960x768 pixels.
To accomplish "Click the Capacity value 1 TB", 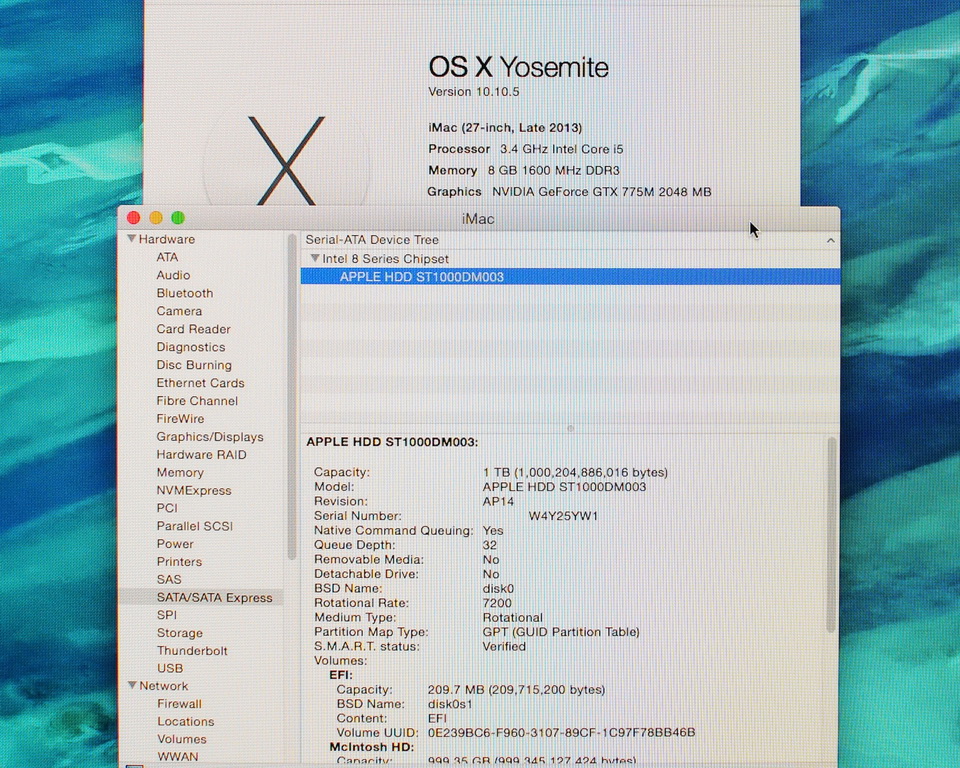I will click(x=575, y=472).
